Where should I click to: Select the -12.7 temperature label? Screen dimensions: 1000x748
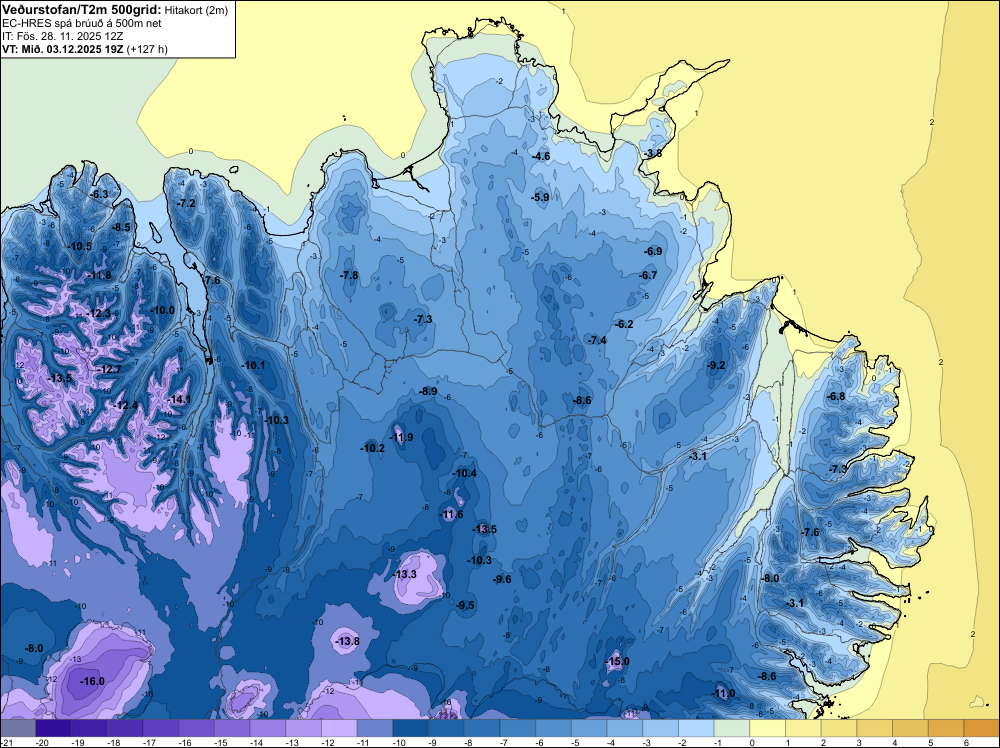[x=109, y=369]
